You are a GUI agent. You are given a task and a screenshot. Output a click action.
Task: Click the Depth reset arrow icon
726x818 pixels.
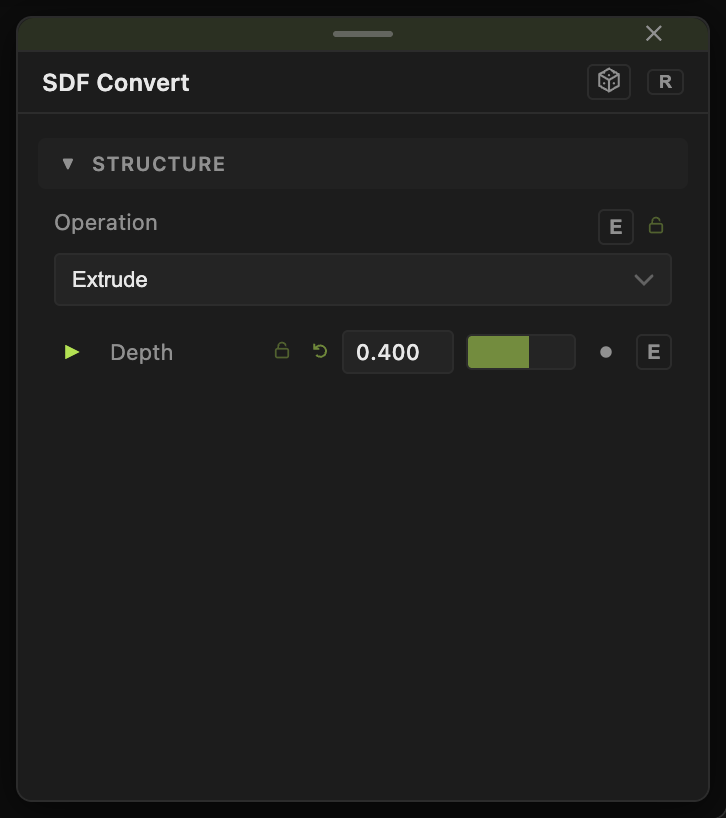click(320, 351)
